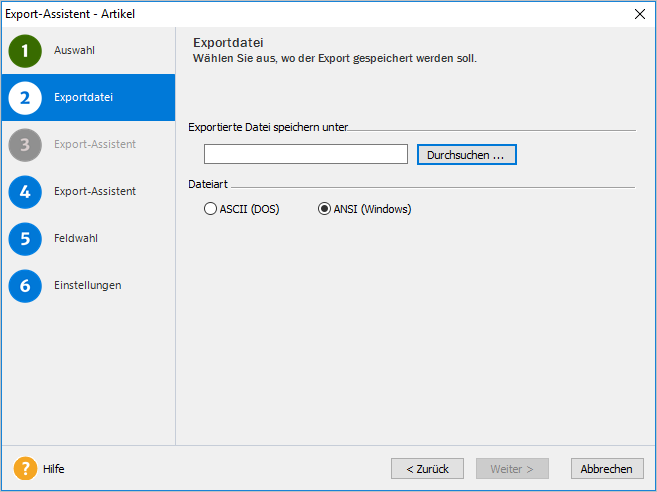Click the greyed-out step 3 circle icon
Screen dimensions: 657x492
[25, 145]
